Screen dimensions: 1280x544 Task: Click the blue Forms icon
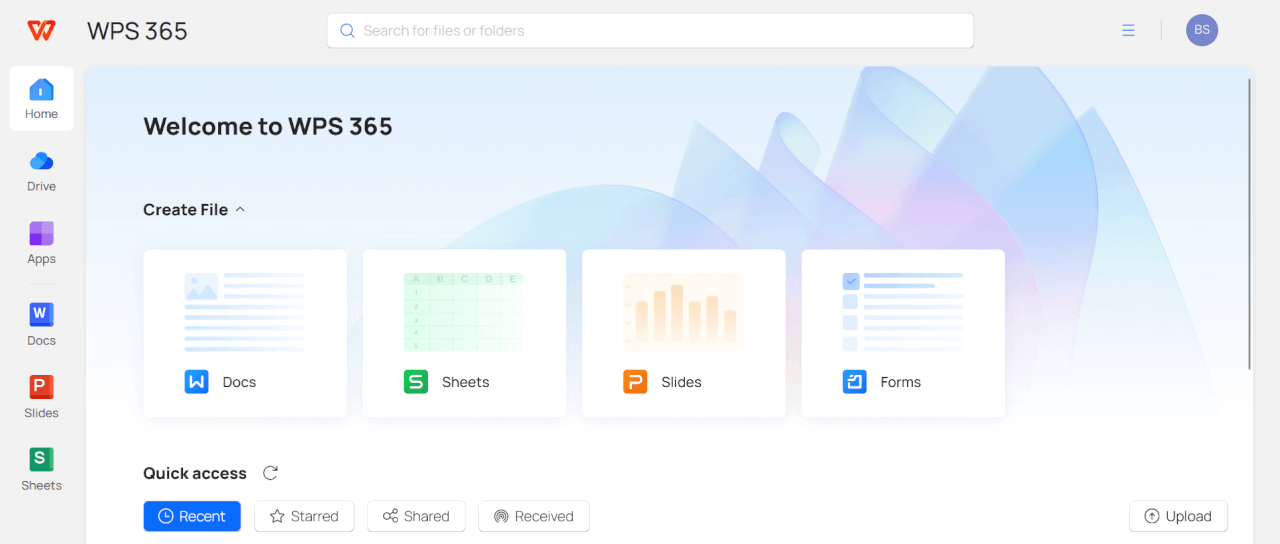(854, 382)
